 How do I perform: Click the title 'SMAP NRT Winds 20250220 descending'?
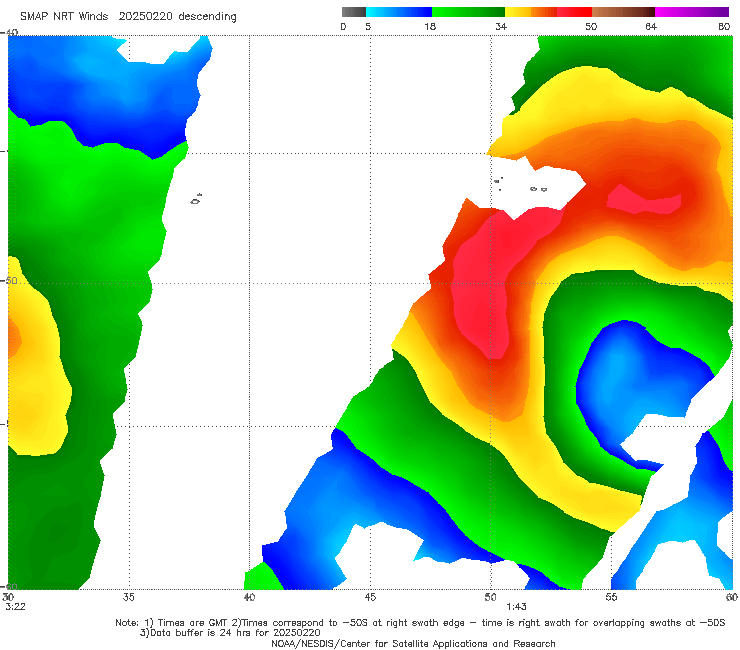click(128, 17)
